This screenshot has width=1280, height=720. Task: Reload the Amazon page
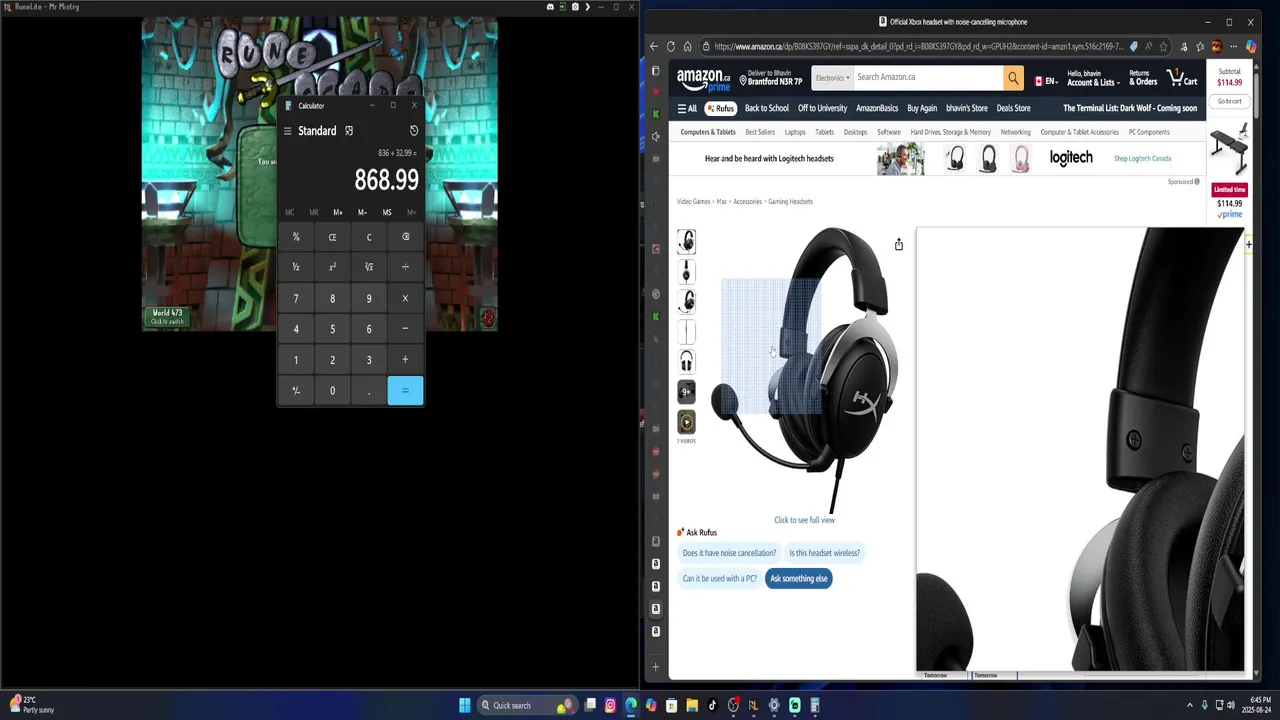pos(671,46)
